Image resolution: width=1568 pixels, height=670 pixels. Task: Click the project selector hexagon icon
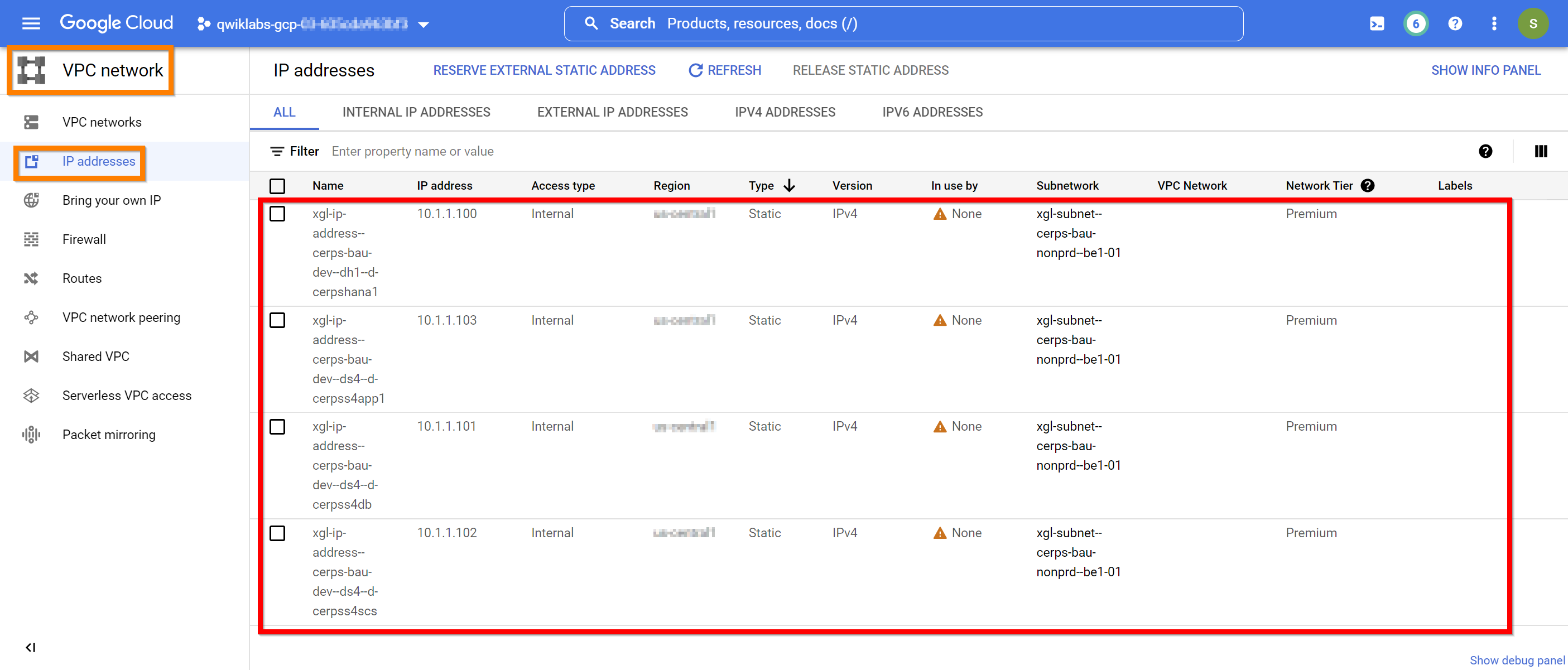tap(204, 25)
